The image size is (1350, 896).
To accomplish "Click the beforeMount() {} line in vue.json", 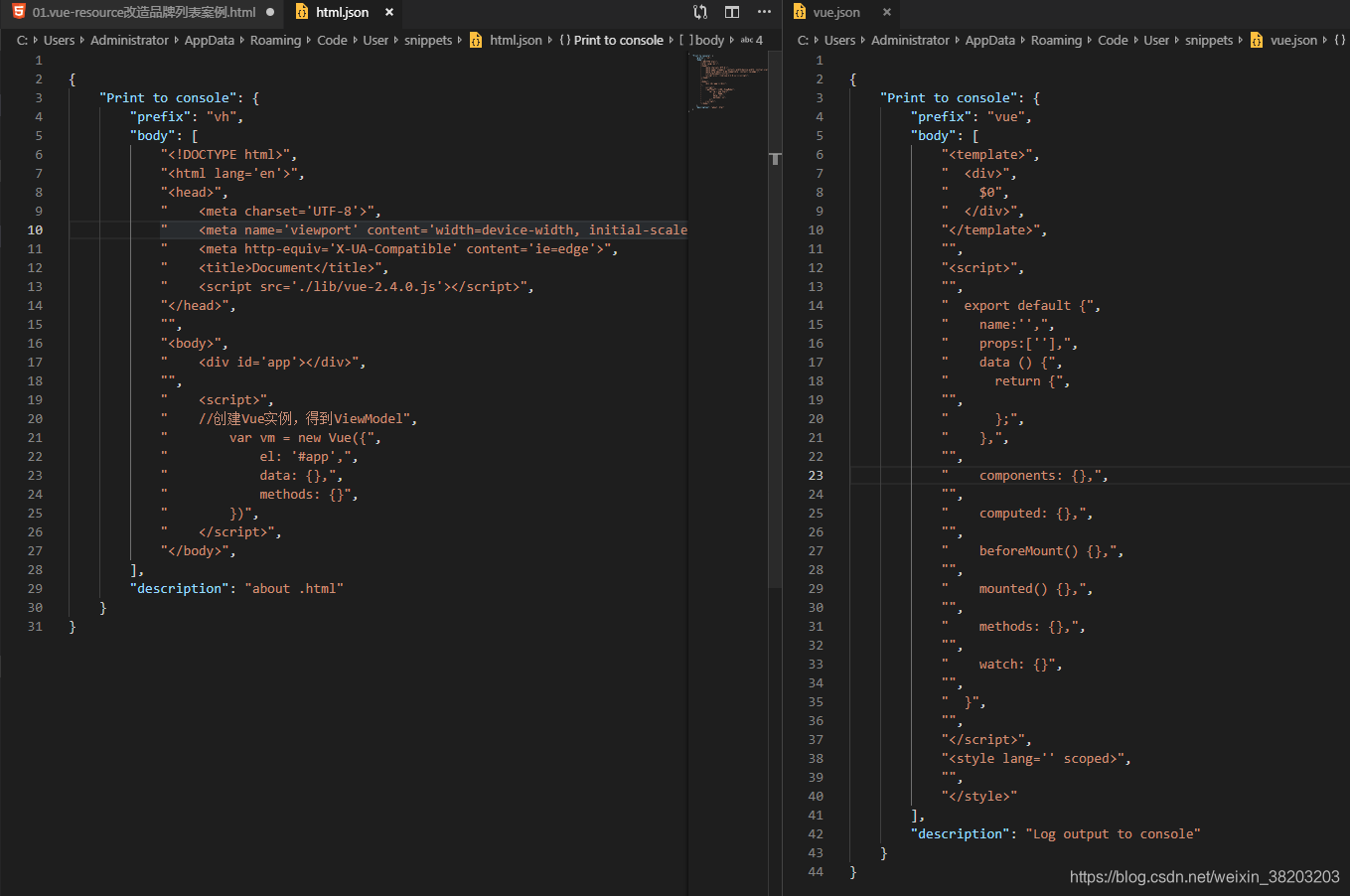I will (1033, 550).
